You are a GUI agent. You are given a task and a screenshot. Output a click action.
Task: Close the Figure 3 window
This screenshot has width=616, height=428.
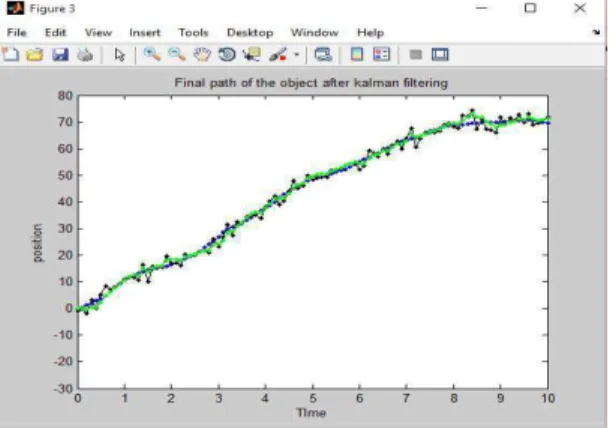click(580, 8)
